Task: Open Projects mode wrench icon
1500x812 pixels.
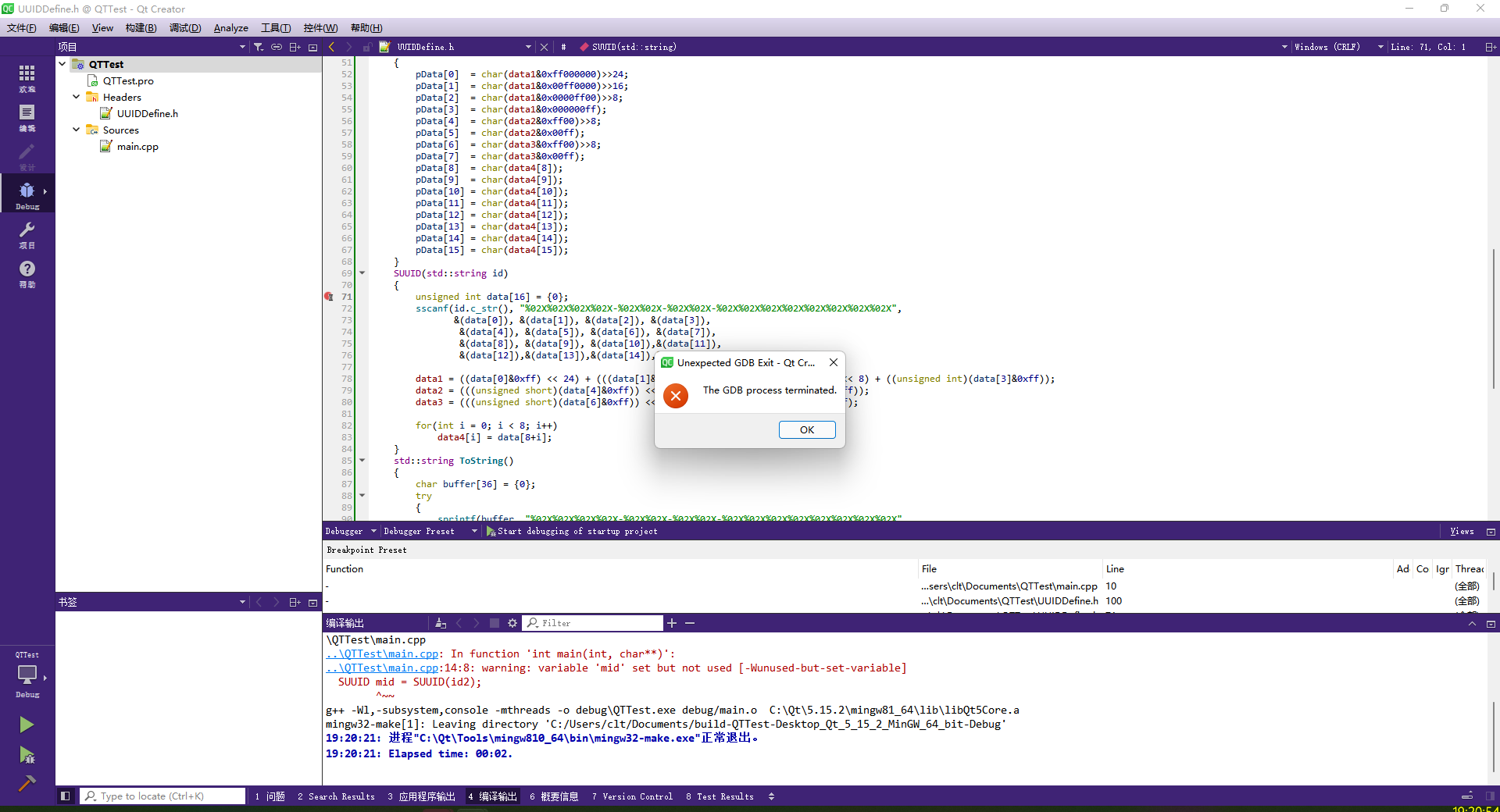Action: click(x=27, y=233)
